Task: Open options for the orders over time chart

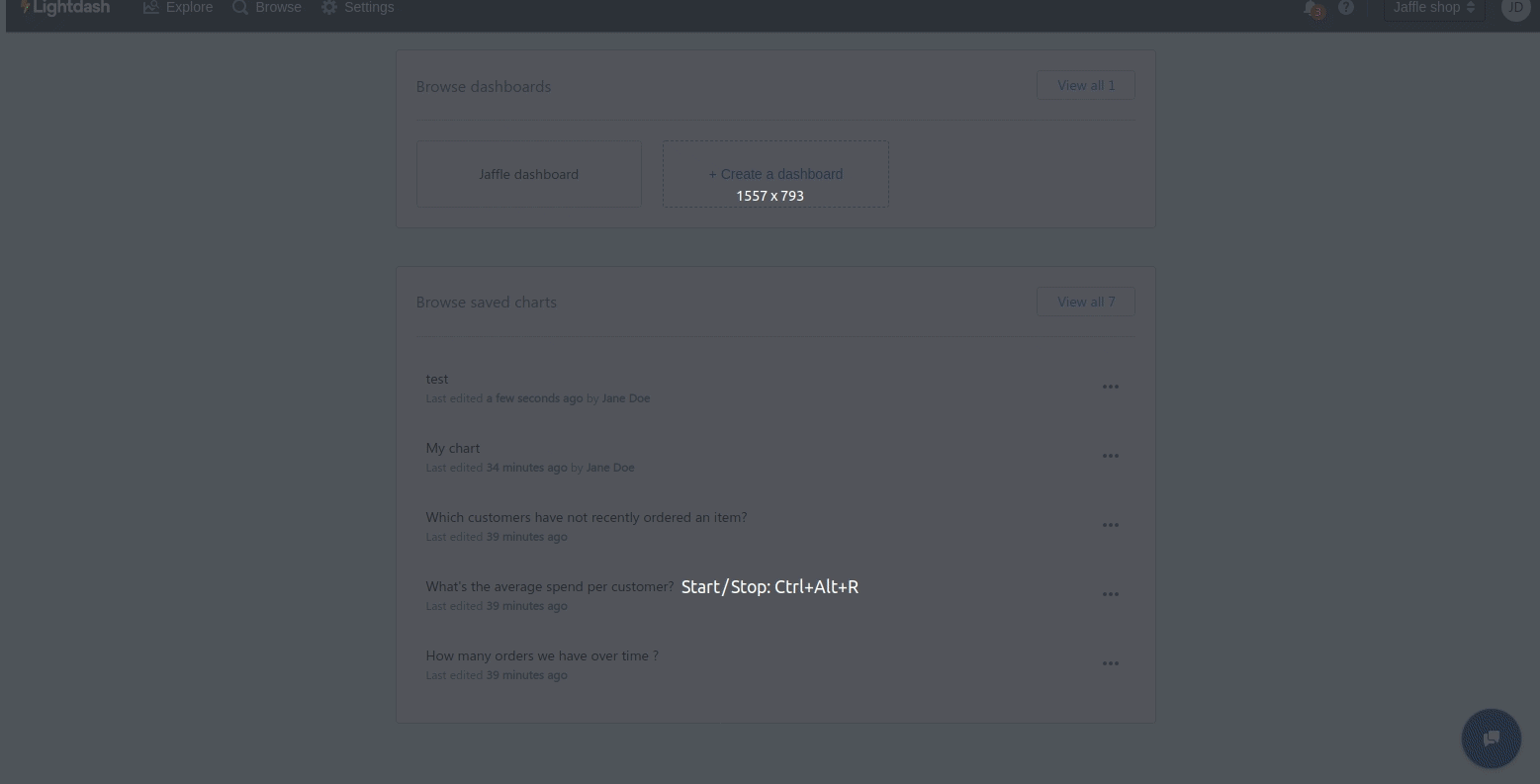Action: (x=1110, y=663)
